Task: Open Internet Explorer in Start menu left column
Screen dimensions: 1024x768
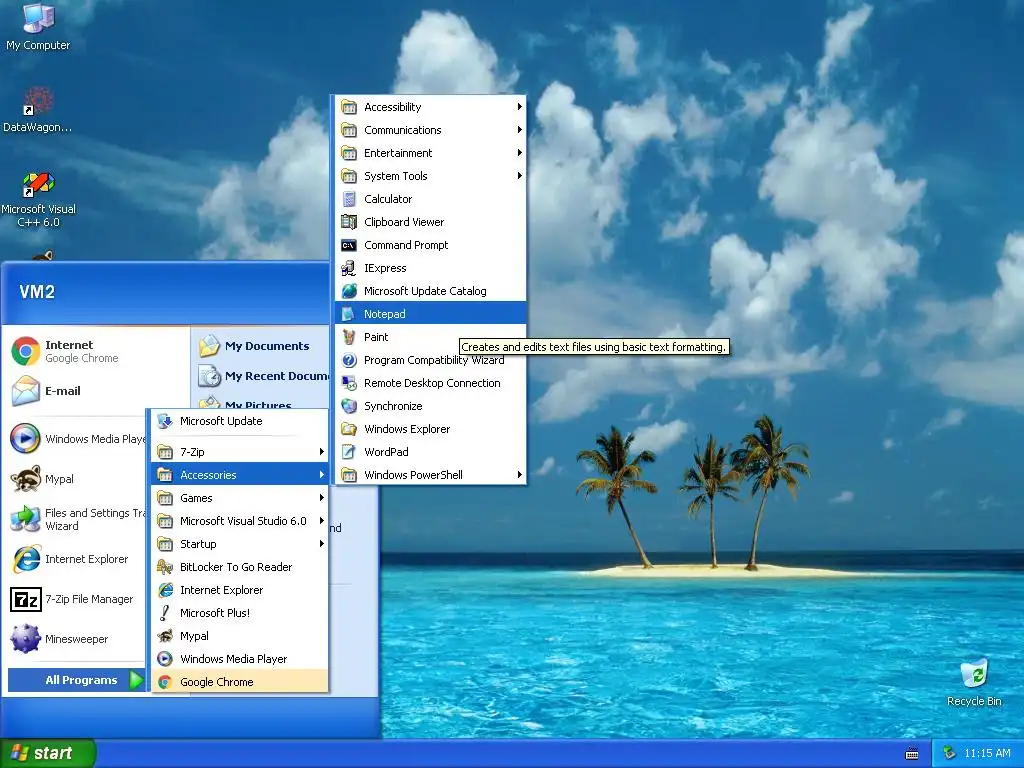Action: tap(76, 559)
